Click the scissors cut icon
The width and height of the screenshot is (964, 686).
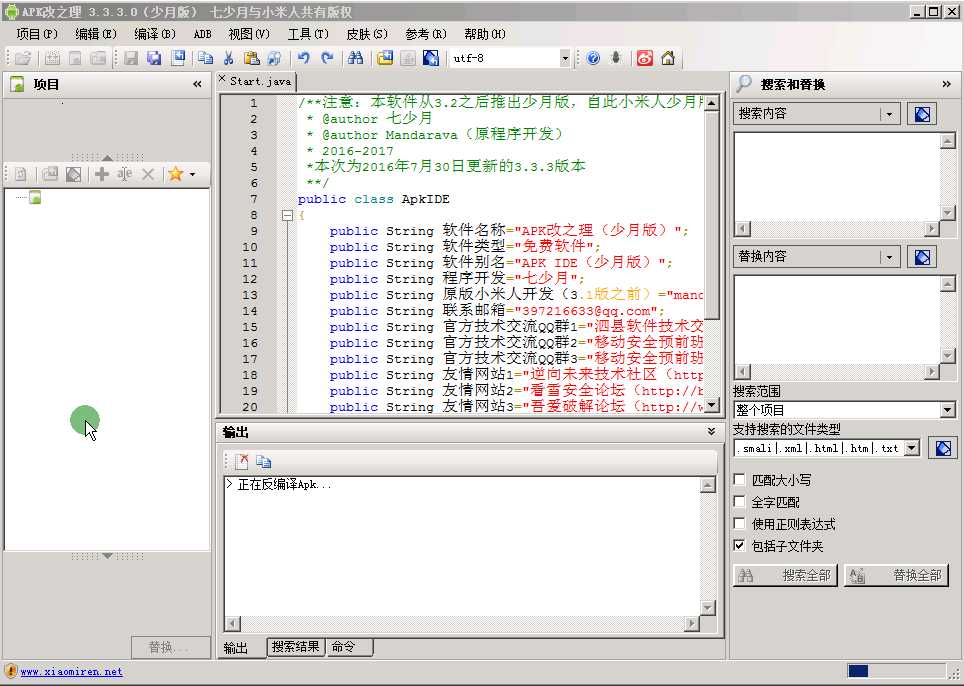(229, 58)
